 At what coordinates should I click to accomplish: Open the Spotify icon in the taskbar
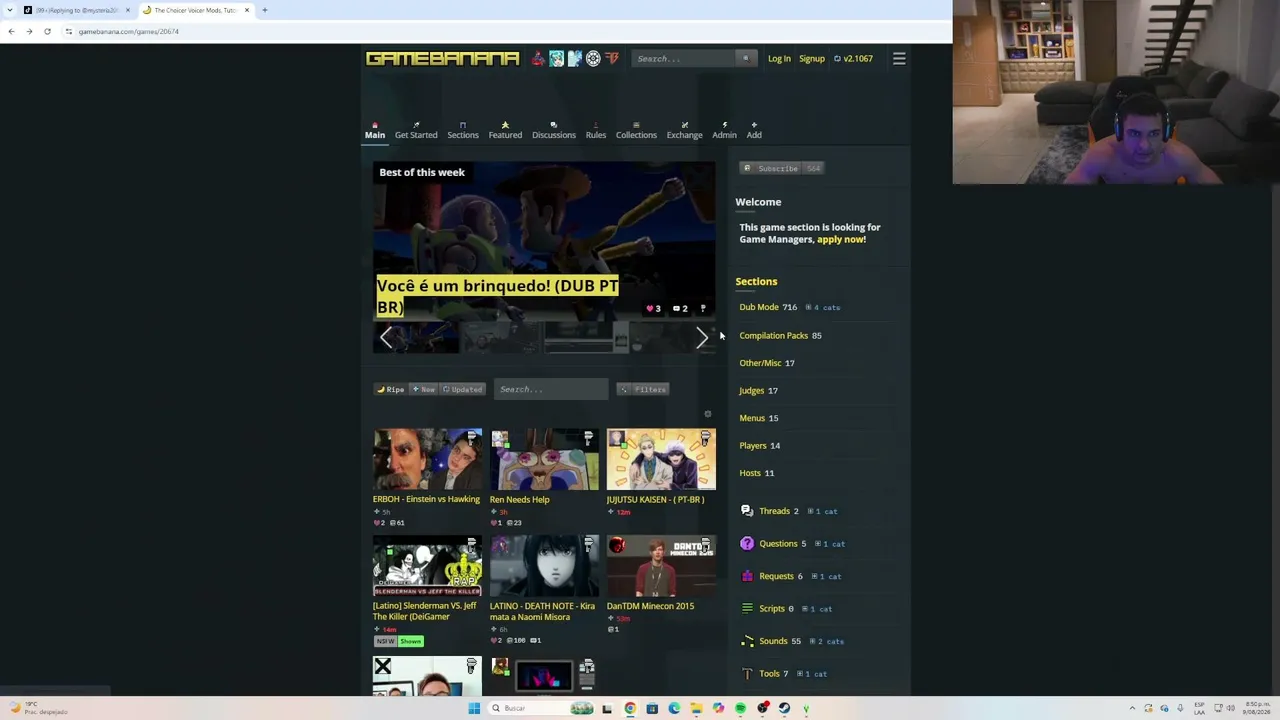point(740,708)
